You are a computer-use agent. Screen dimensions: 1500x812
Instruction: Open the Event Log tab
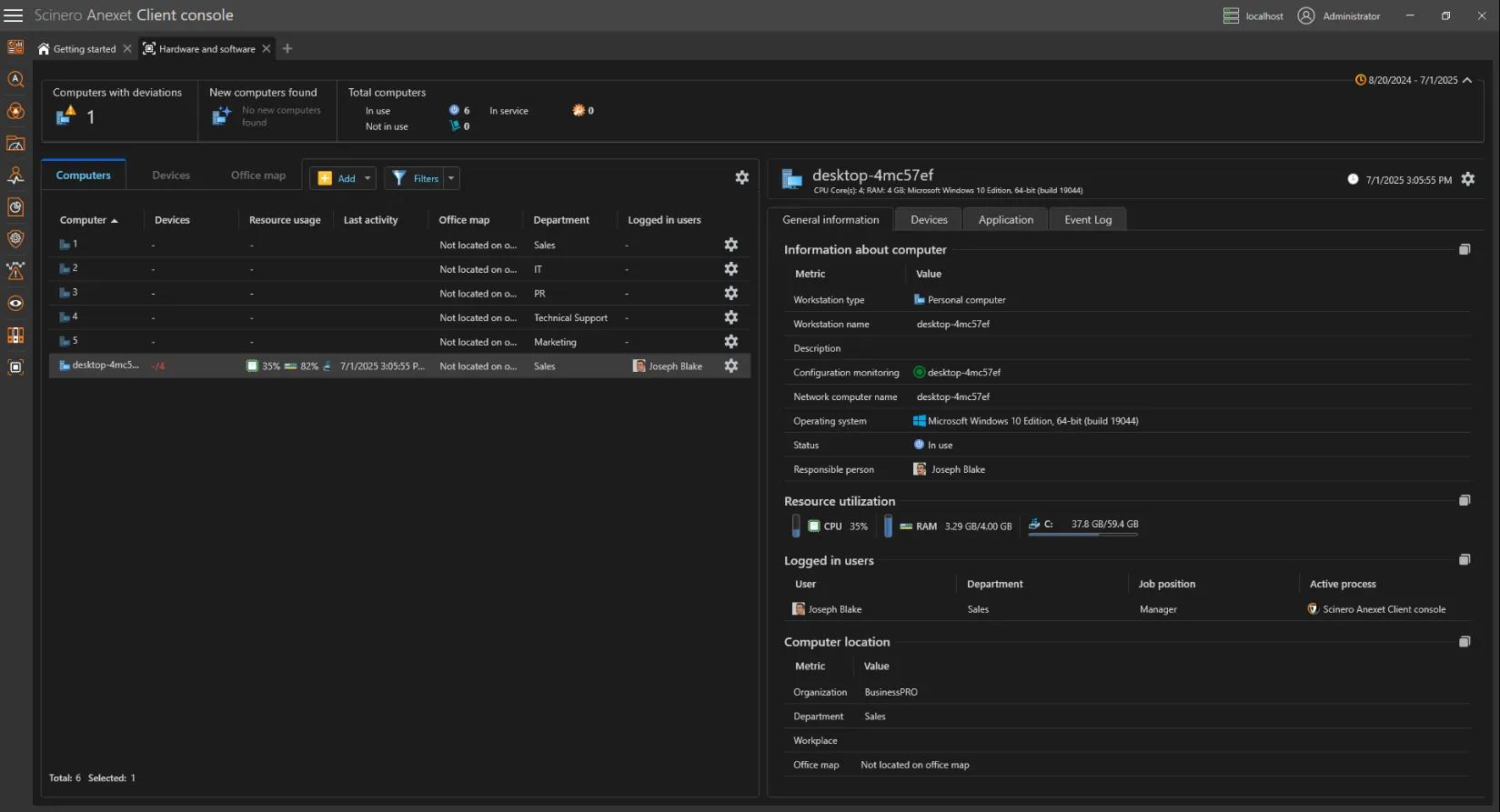pos(1088,219)
